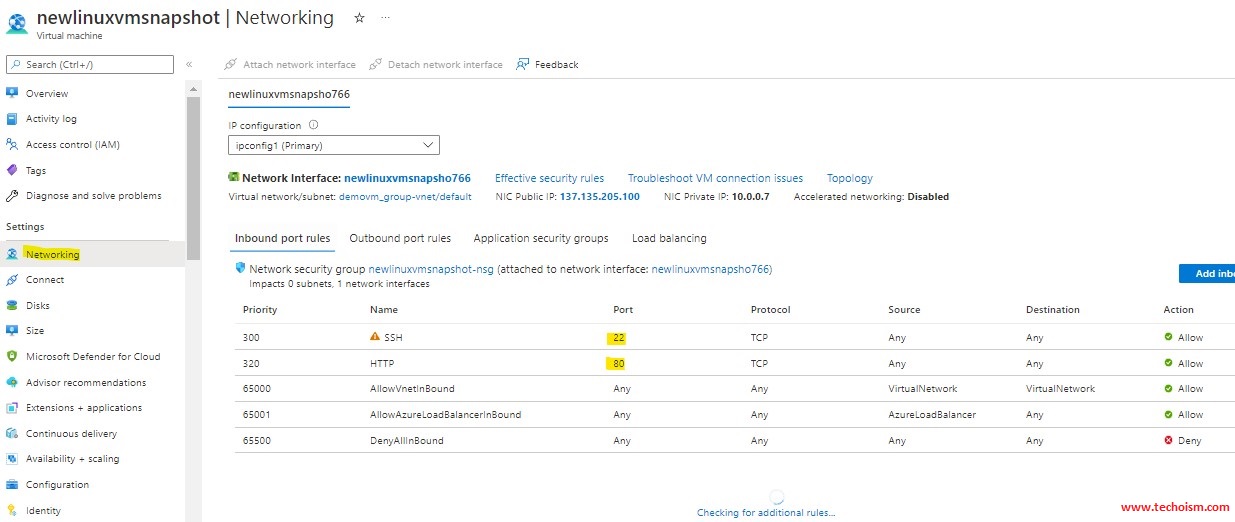Click the Attach network interface icon
The image size is (1235, 522).
click(231, 64)
